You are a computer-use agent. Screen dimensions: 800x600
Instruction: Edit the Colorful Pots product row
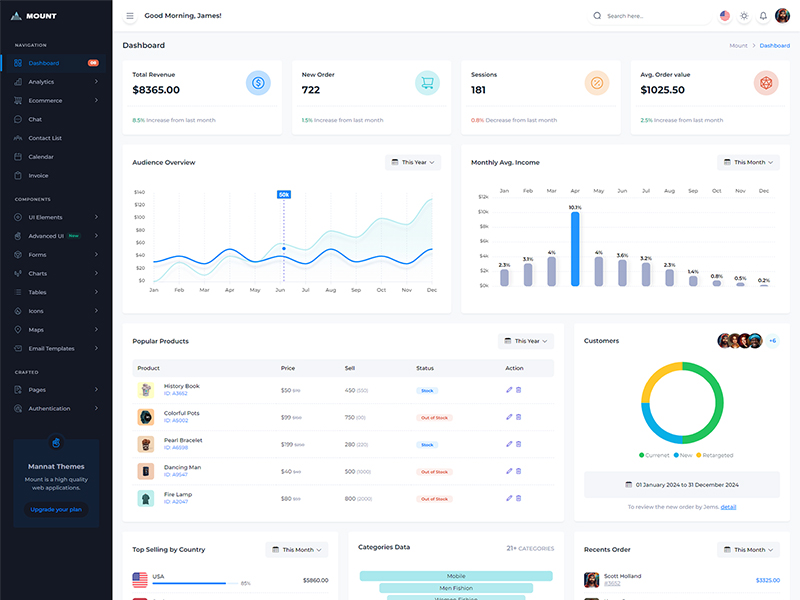tap(509, 417)
